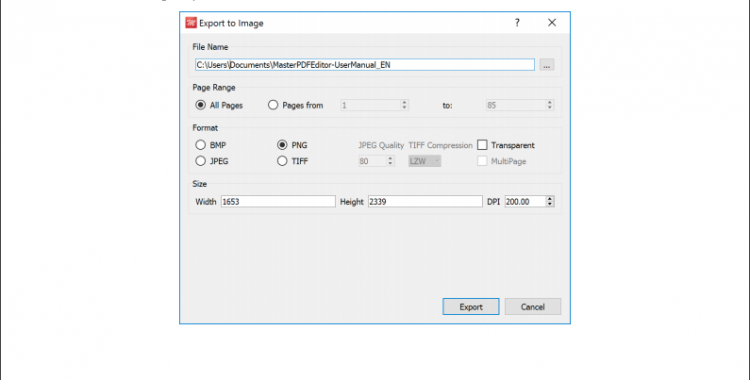Open the file browse ellipsis button
This screenshot has width=750, height=380.
pos(547,65)
